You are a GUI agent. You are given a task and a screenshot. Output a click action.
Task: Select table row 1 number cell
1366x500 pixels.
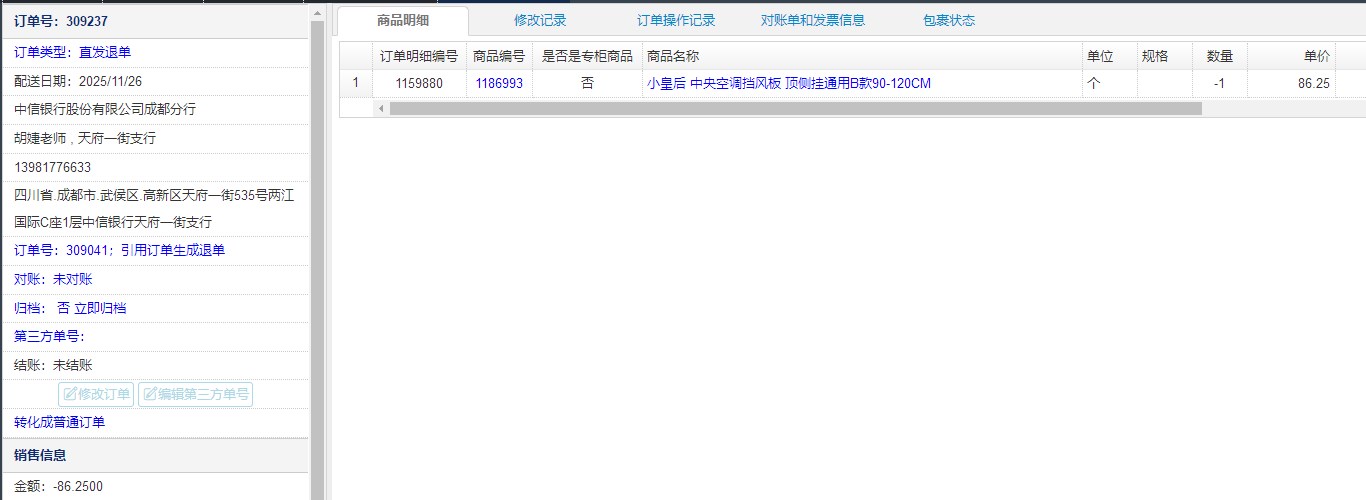click(355, 84)
